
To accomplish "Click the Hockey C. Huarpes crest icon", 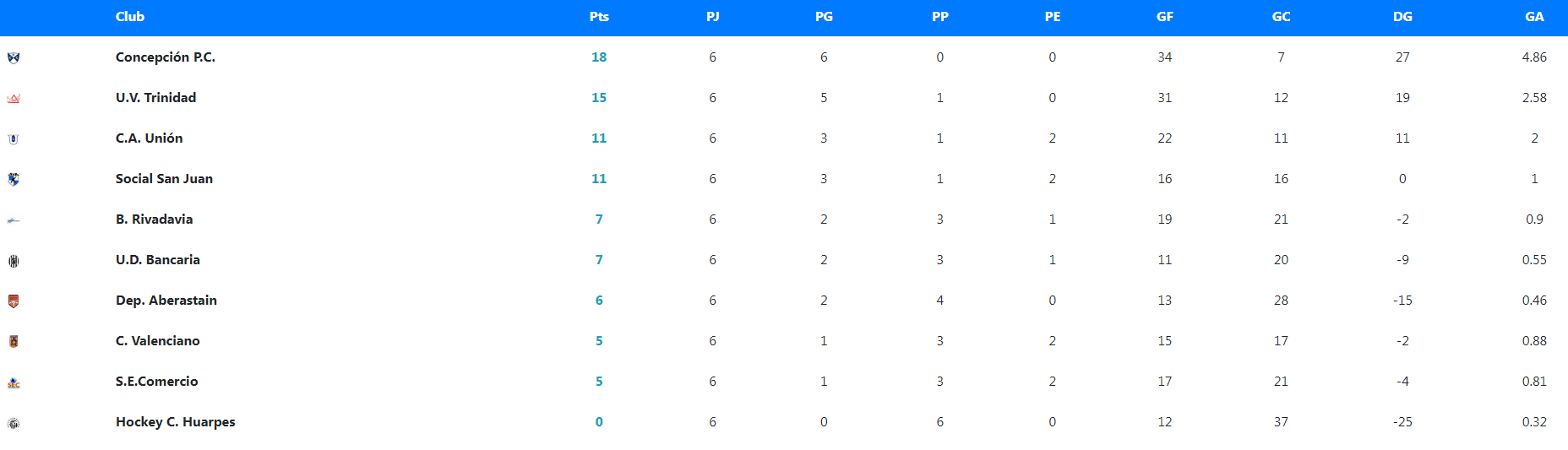I will point(14,423).
